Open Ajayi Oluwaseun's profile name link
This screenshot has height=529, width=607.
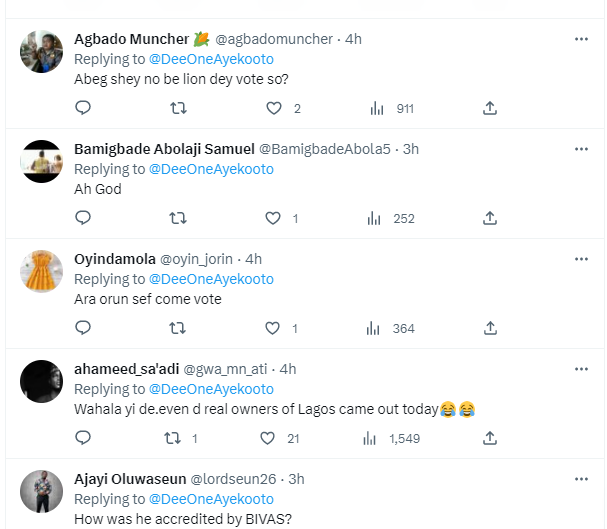click(130, 479)
